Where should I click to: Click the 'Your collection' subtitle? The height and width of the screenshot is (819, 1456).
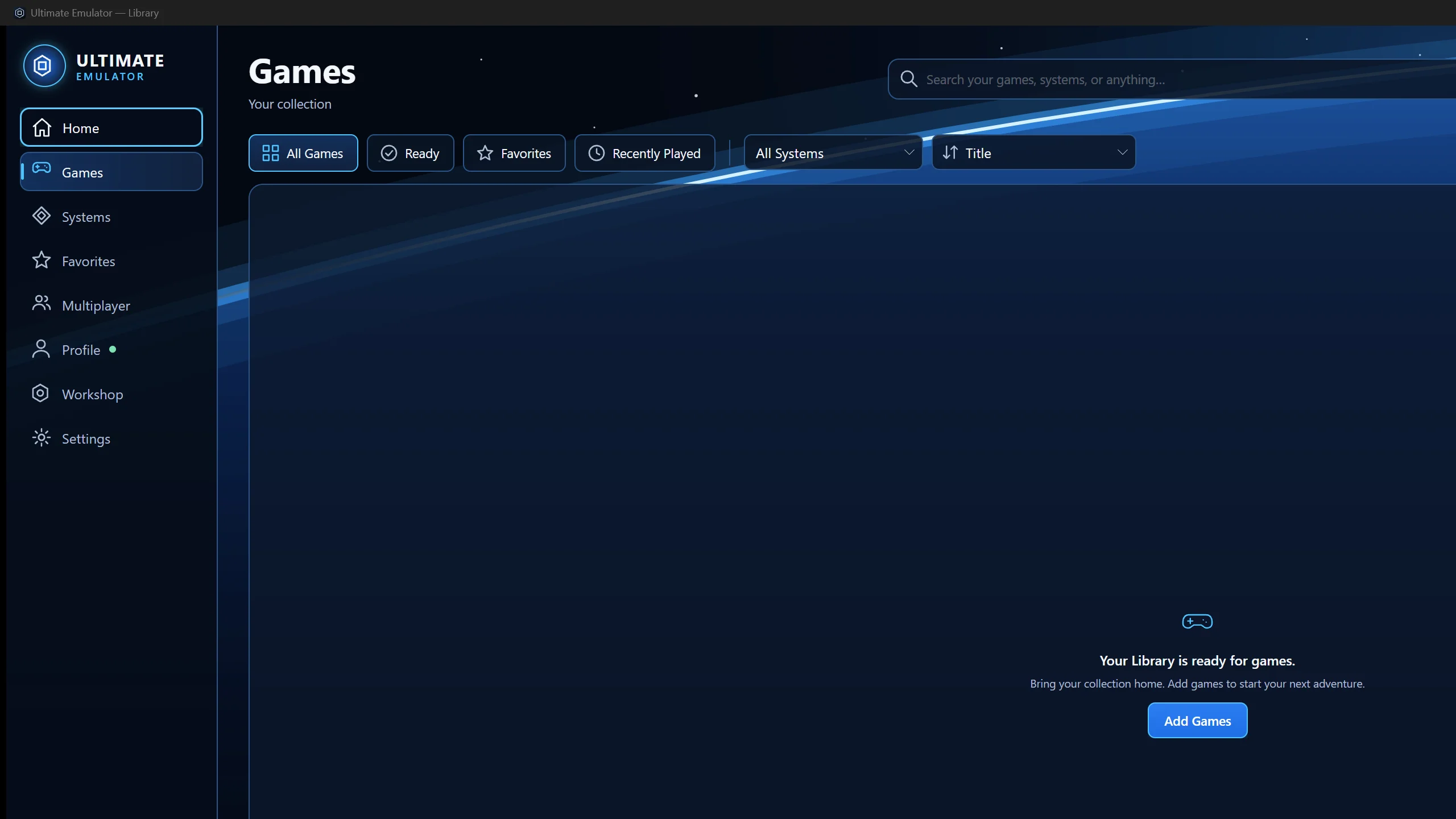click(x=289, y=104)
